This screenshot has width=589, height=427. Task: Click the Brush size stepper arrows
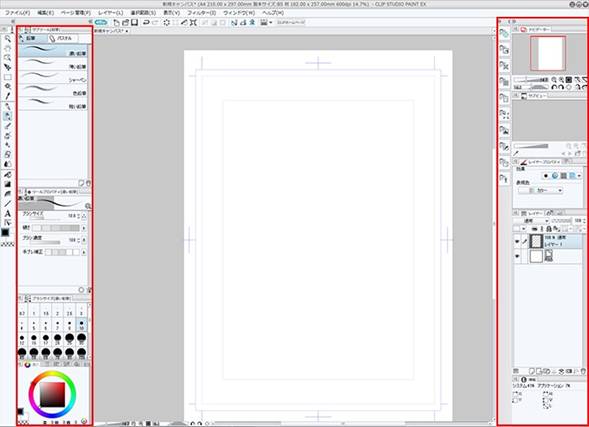point(79,216)
